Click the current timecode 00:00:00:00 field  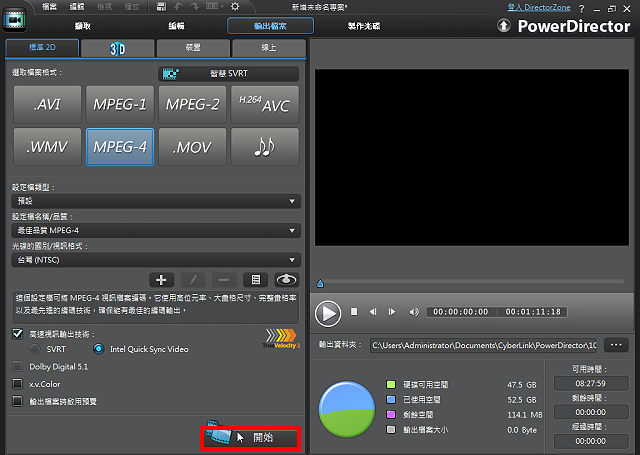[x=461, y=312]
